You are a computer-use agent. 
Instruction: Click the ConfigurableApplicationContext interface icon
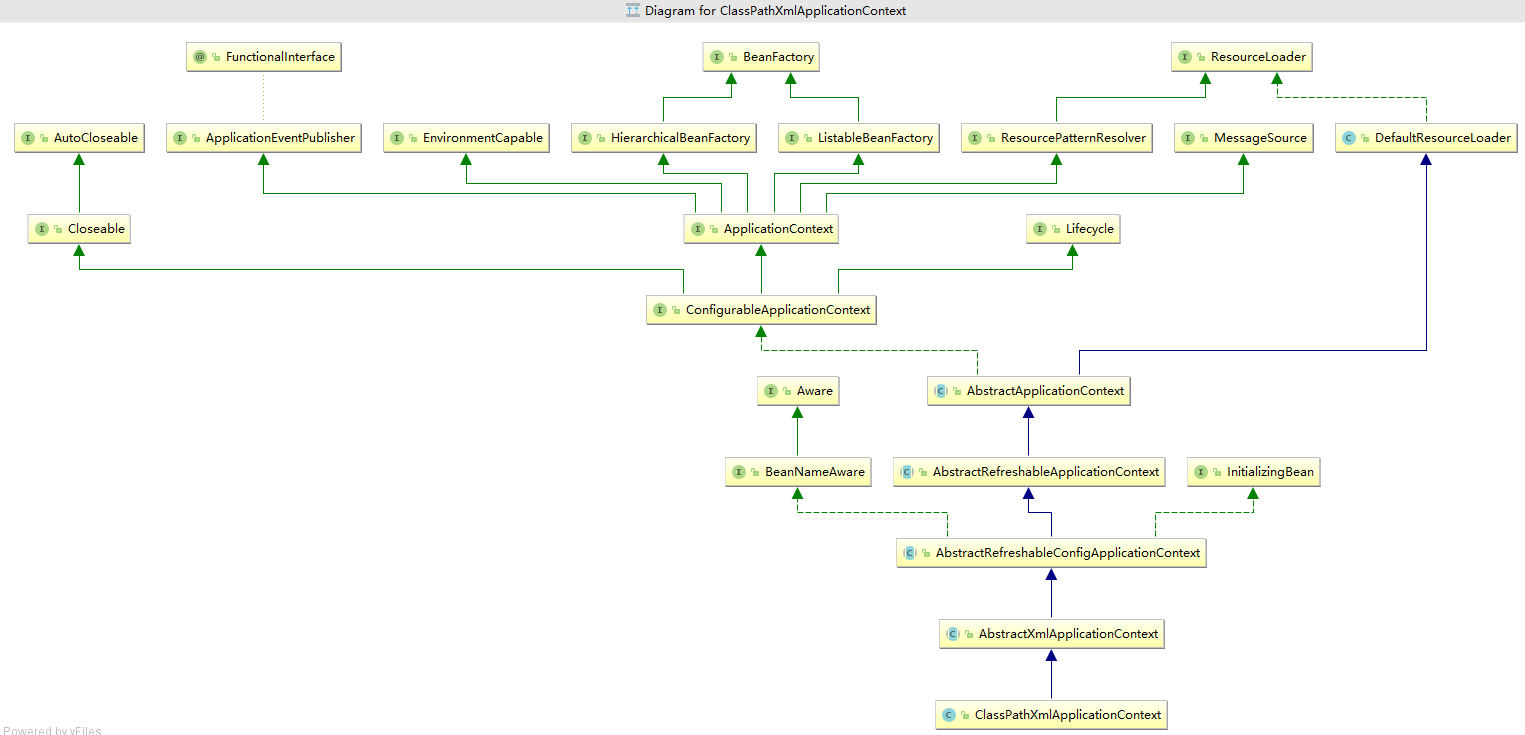tap(660, 310)
